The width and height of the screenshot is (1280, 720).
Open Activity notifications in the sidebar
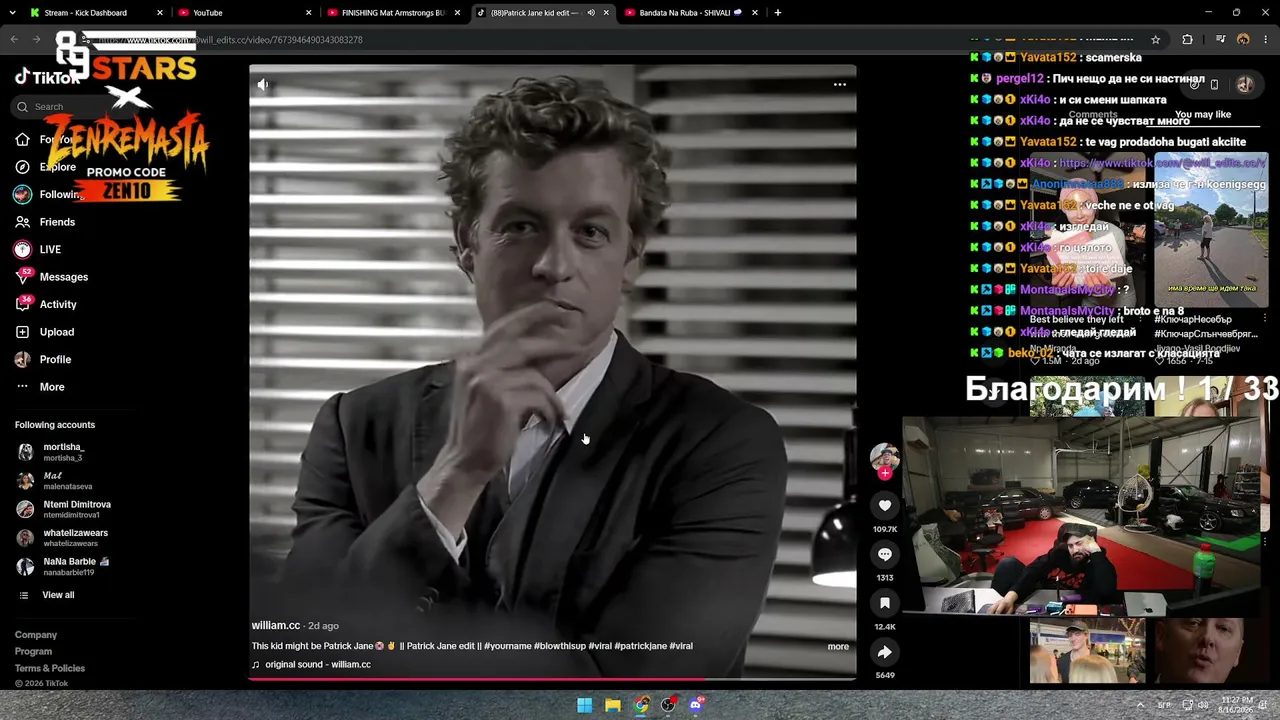click(x=58, y=304)
